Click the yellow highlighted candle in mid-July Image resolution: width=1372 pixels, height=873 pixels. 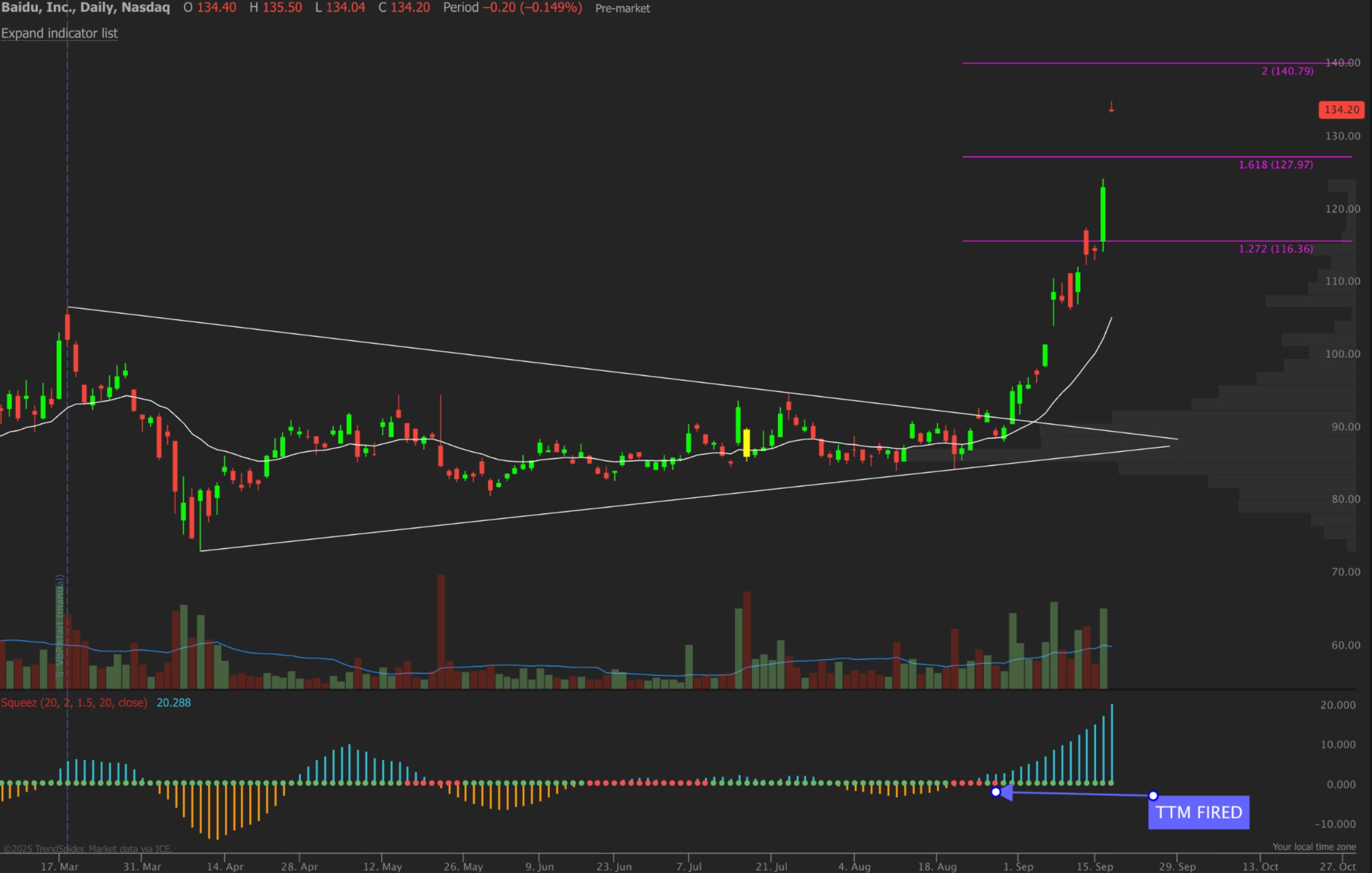746,443
